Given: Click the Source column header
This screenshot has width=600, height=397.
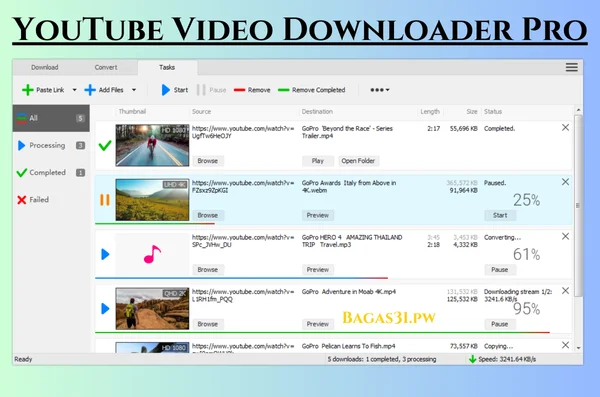Looking at the screenshot, I should (x=202, y=111).
